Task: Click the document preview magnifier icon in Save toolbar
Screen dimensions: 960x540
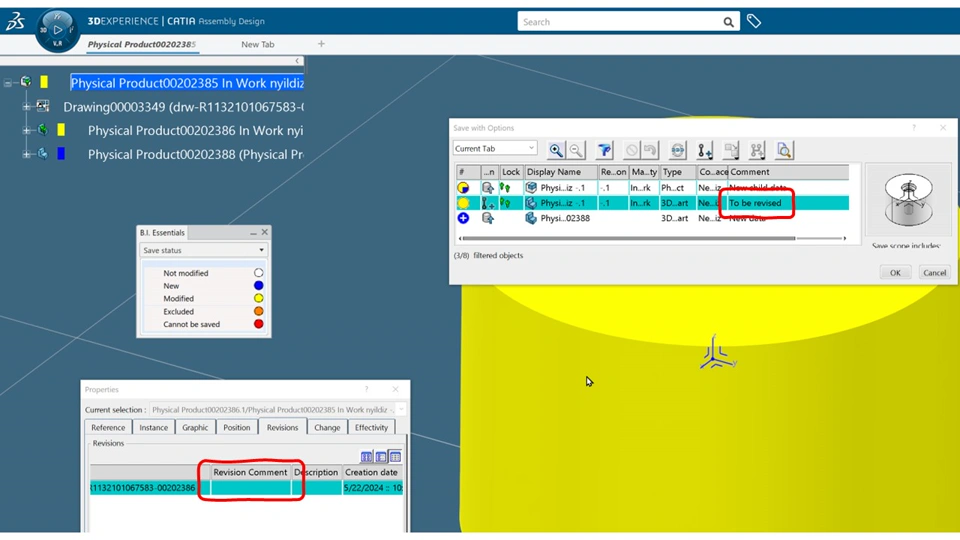Action: click(x=784, y=150)
